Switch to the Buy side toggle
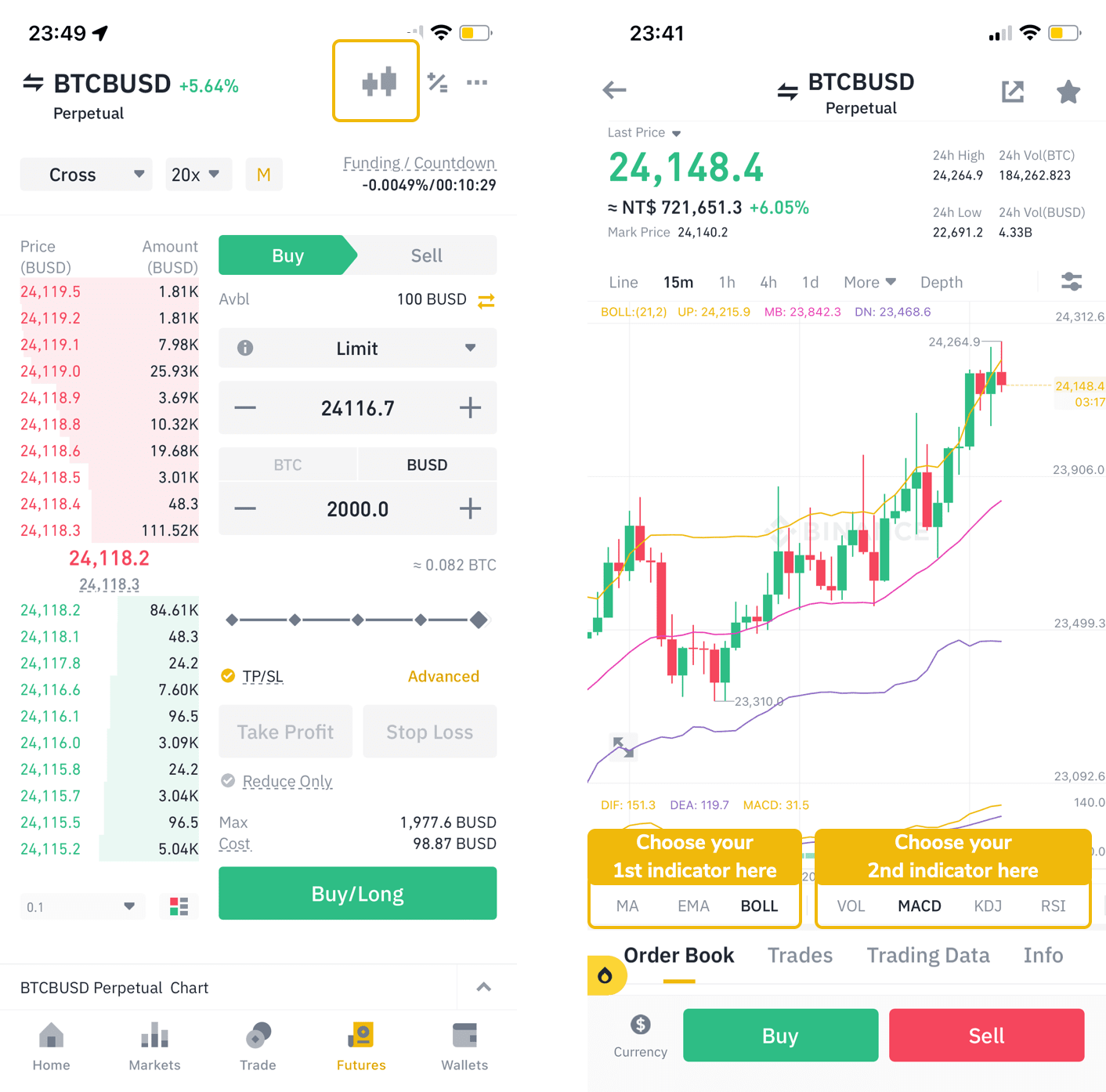 coord(287,255)
